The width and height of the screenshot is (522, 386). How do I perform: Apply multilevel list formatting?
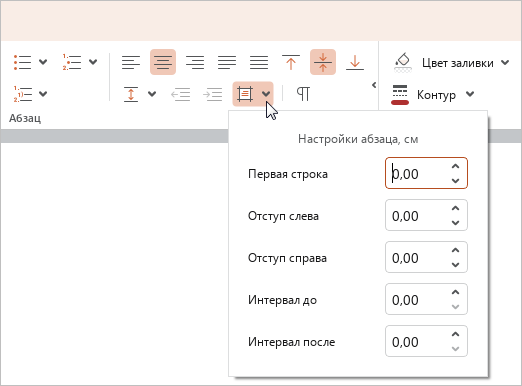23,94
